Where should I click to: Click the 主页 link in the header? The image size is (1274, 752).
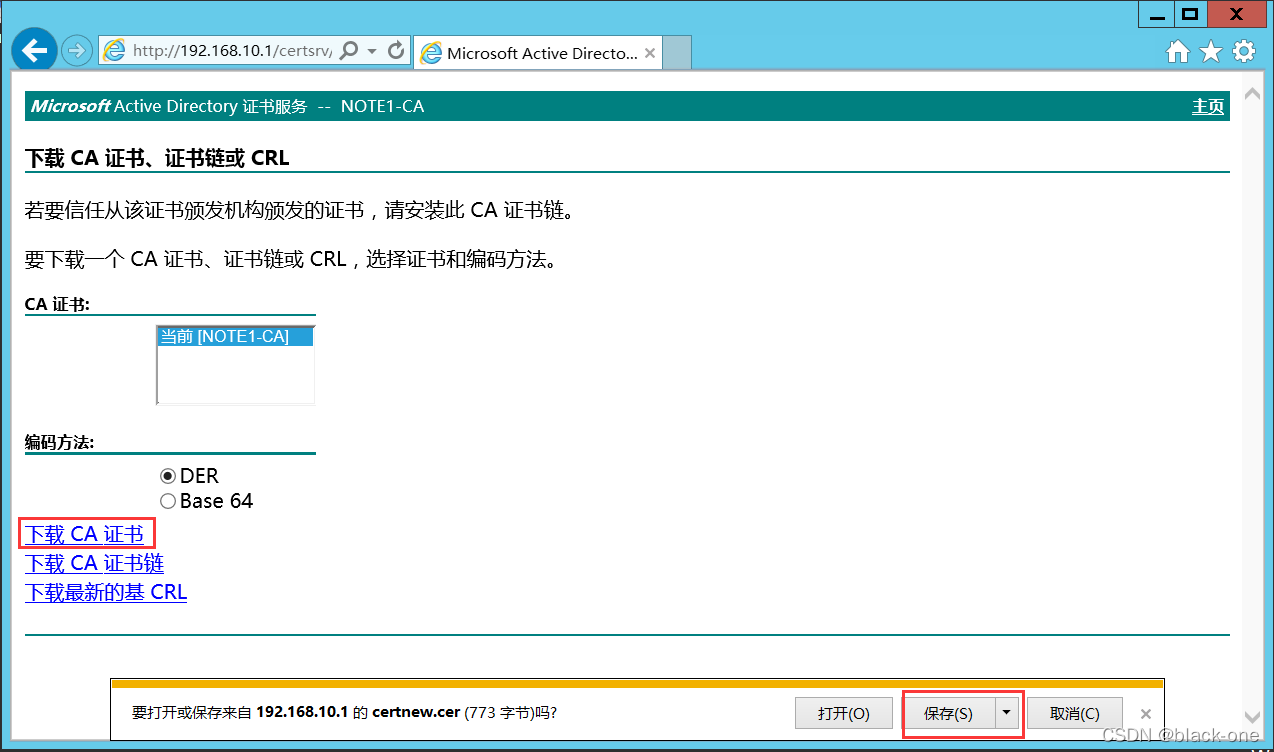(1208, 106)
